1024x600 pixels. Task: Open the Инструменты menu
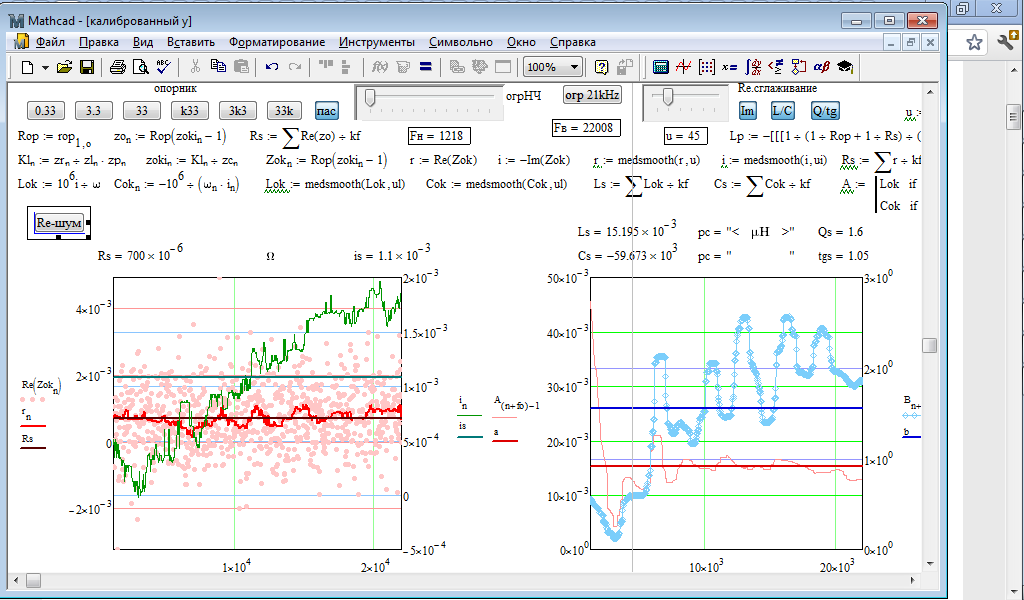[376, 42]
